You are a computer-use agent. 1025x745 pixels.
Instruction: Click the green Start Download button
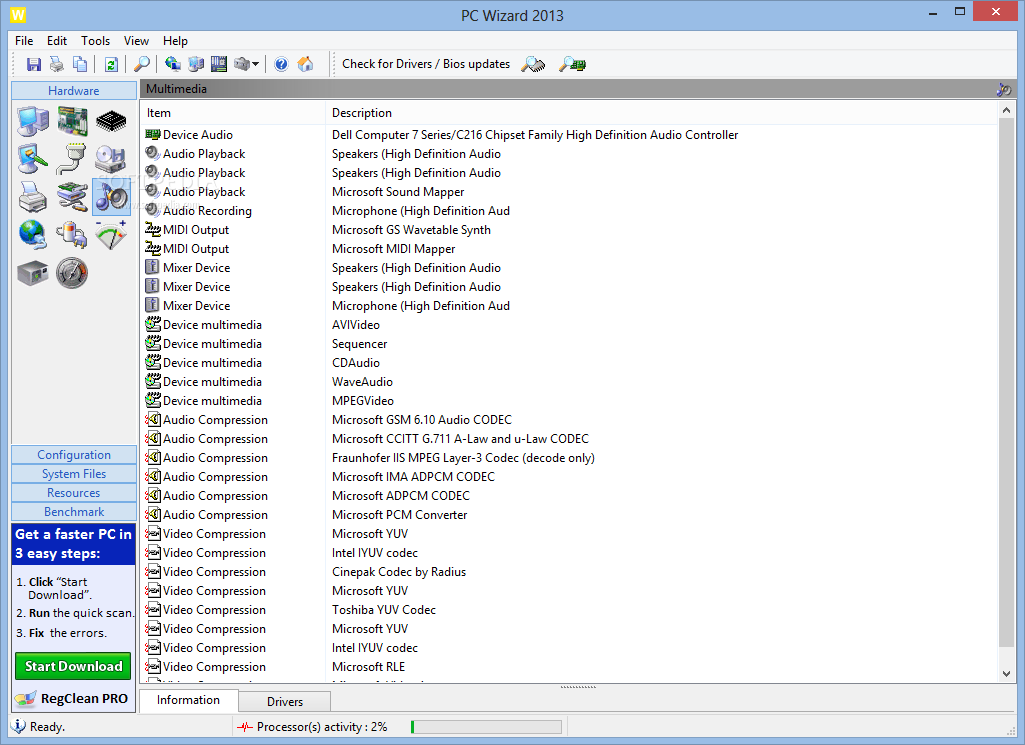(73, 666)
